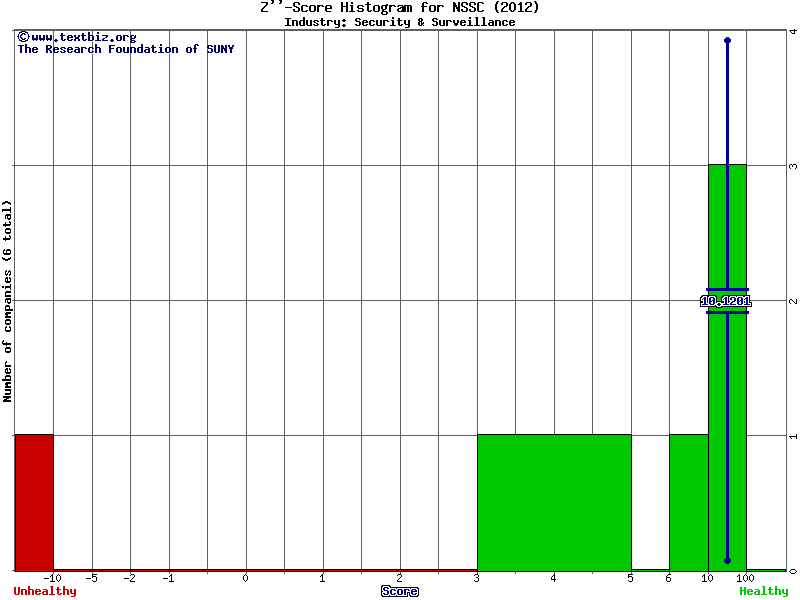Click the x-axis tick label -5
Image resolution: width=800 pixels, height=600 pixels.
[91, 579]
